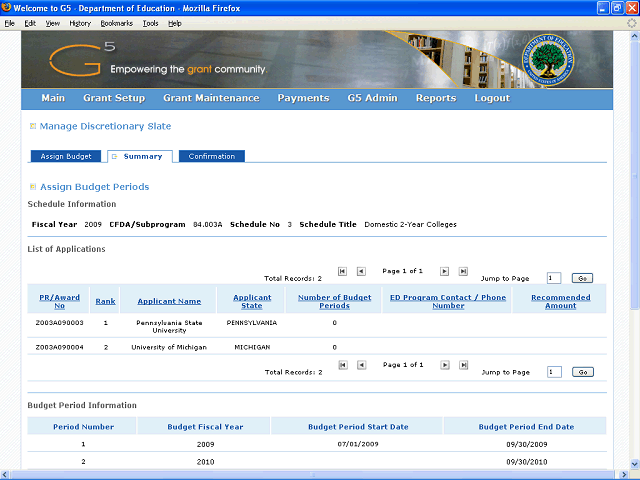This screenshot has height=480, width=640.
Task: Go to first page in upper pagination bar
Action: point(343,271)
